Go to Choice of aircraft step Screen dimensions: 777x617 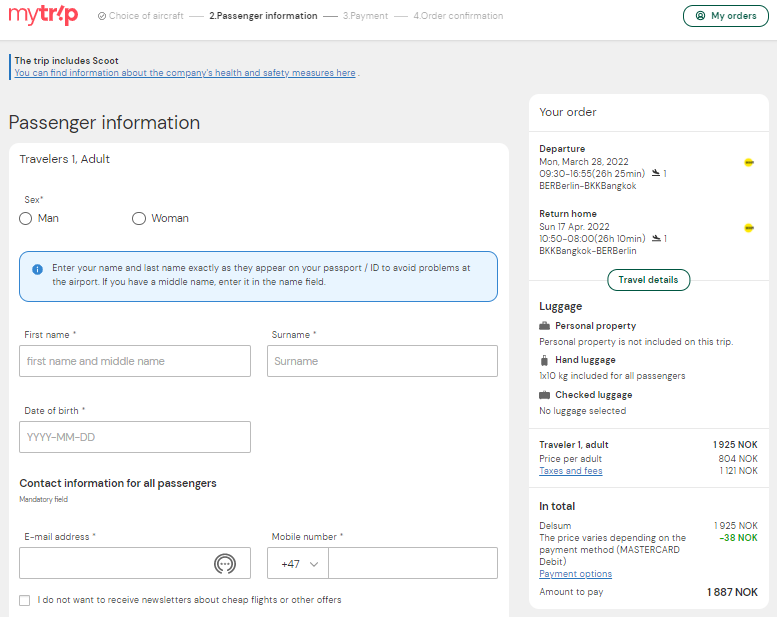pyautogui.click(x=146, y=16)
